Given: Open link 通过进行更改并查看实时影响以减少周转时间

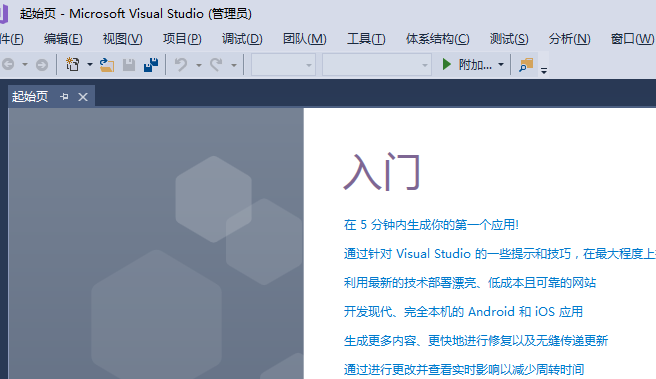Looking at the screenshot, I should click(464, 369).
